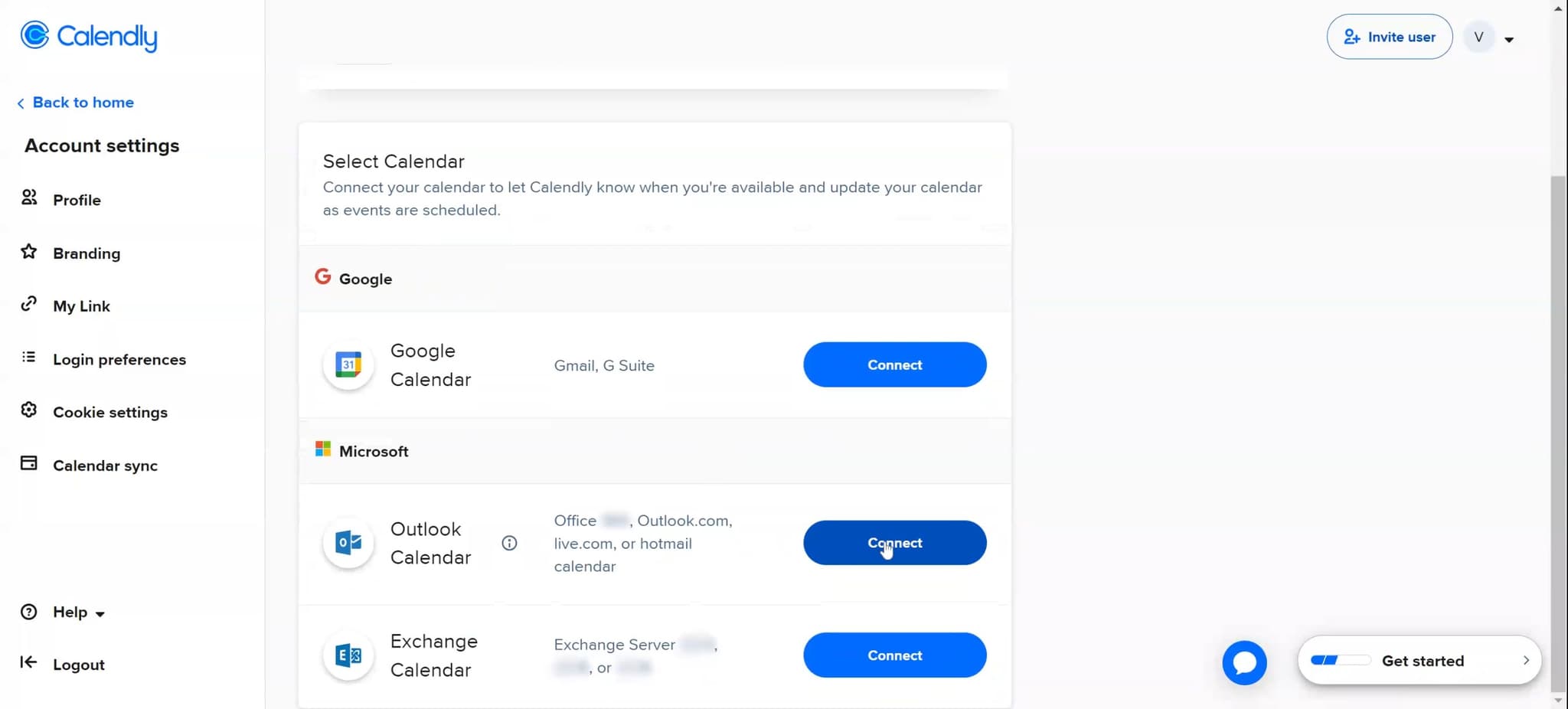Click the Calendly logo
This screenshot has width=1568, height=709.
(x=87, y=36)
